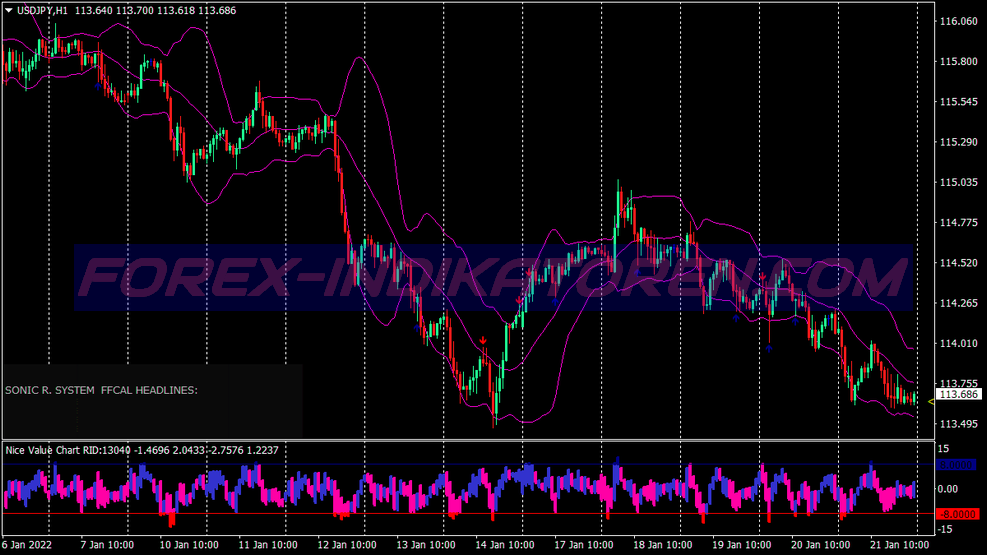Click the yellow arrow marker at current price
987x555 pixels.
[930, 401]
